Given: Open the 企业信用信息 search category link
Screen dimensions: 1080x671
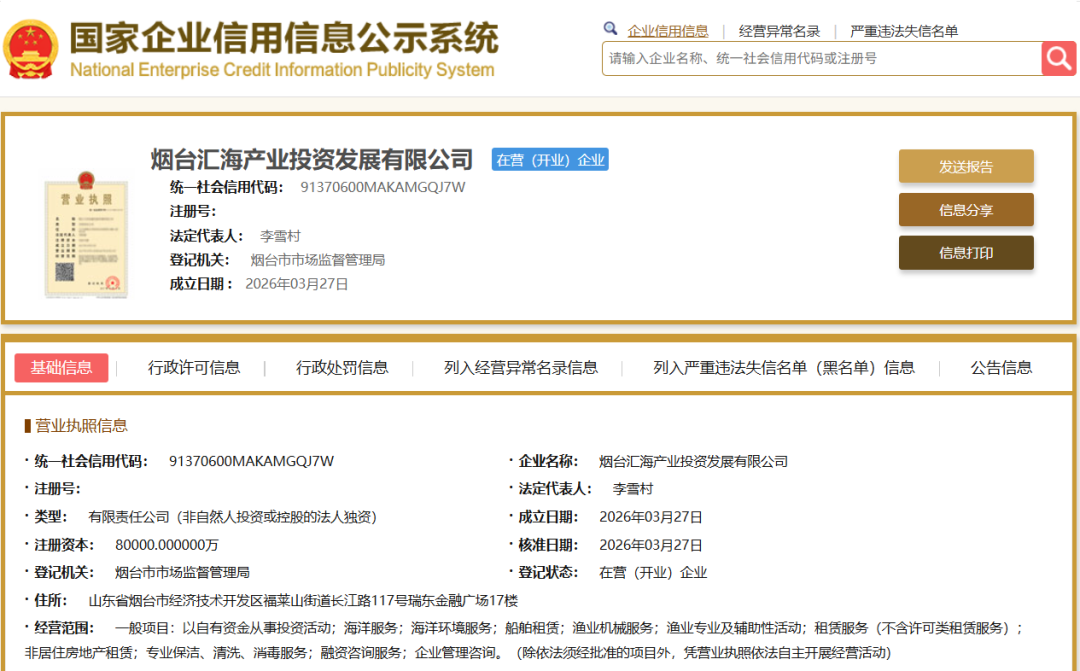Looking at the screenshot, I should click(x=668, y=29).
